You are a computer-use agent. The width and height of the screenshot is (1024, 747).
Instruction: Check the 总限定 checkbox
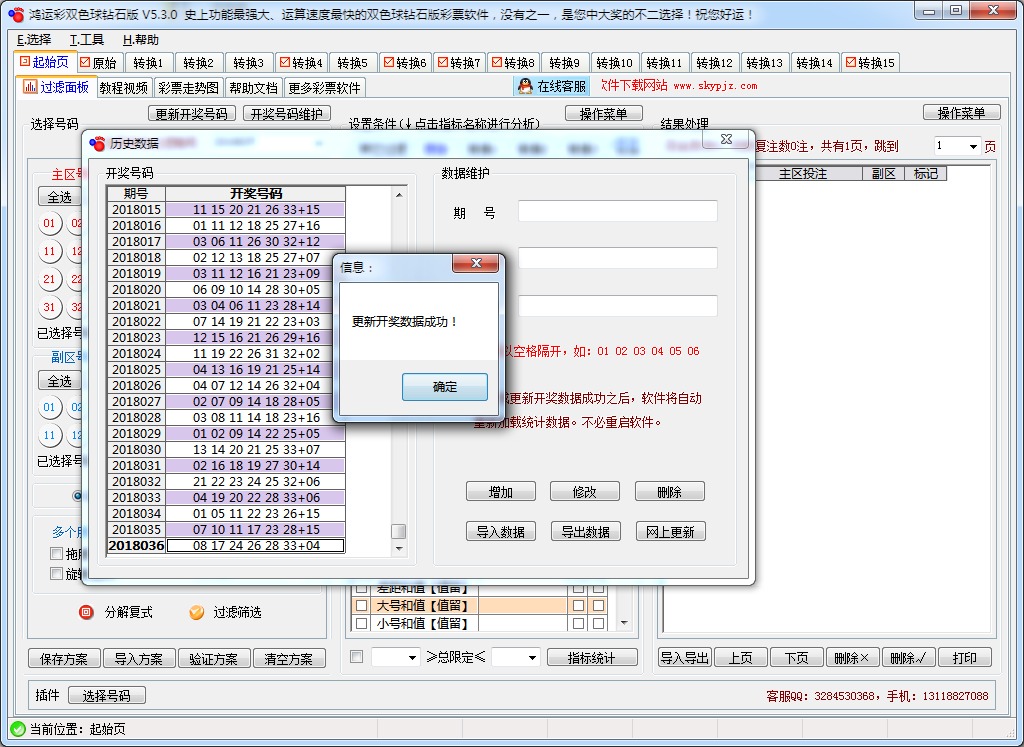click(356, 656)
